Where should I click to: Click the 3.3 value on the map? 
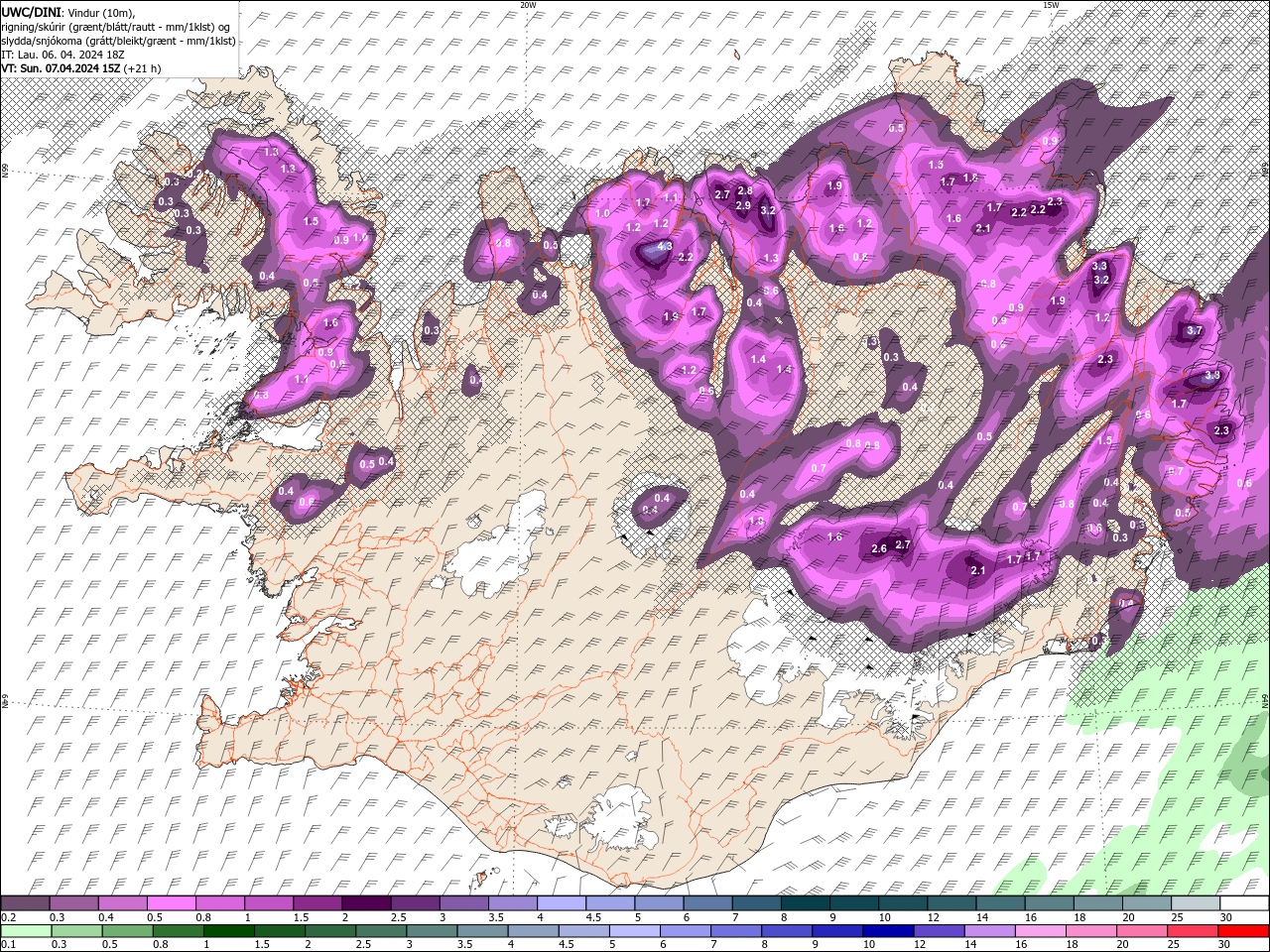pos(1099,266)
